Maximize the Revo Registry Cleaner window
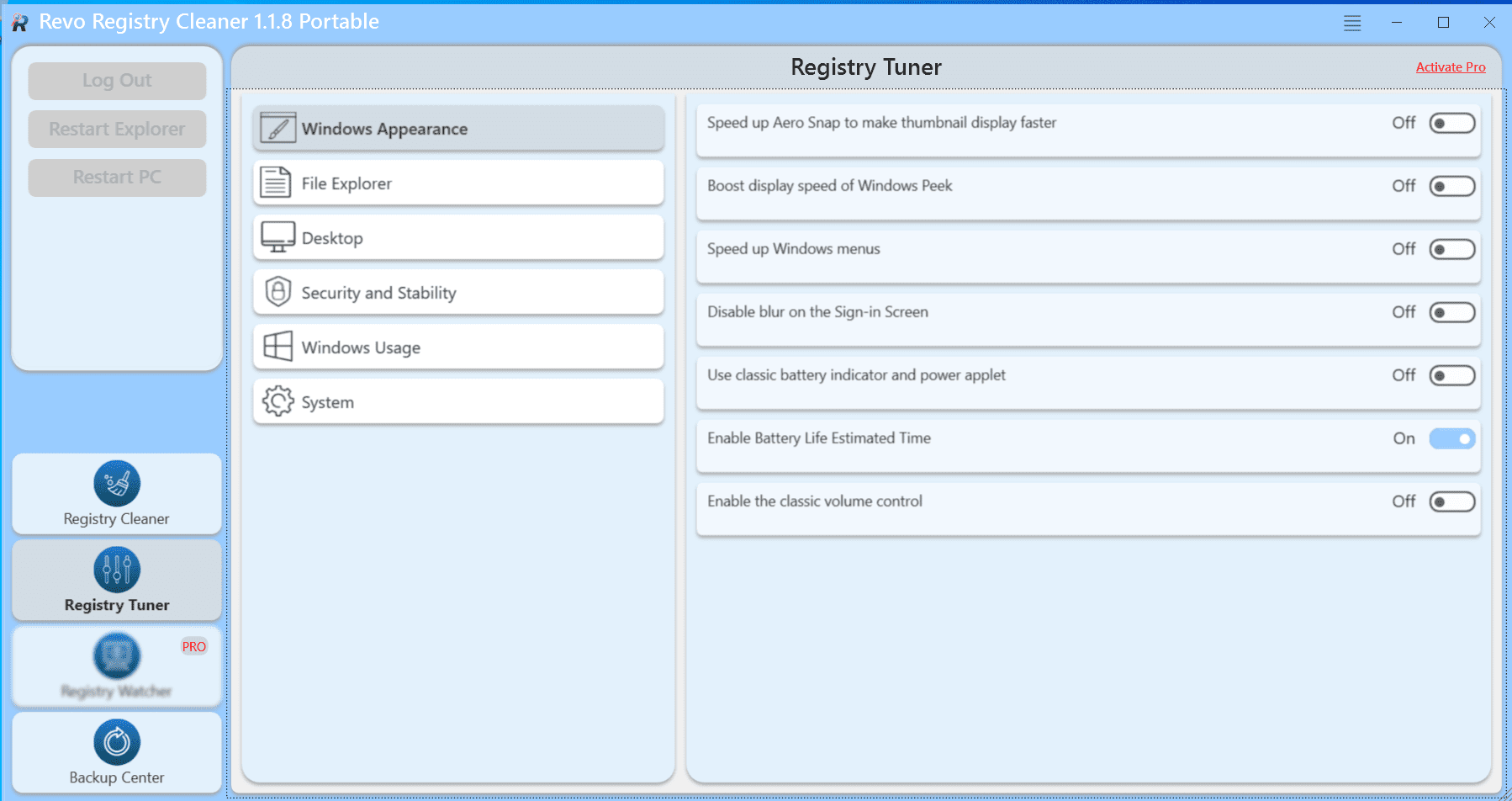This screenshot has height=801, width=1512. 1443,23
